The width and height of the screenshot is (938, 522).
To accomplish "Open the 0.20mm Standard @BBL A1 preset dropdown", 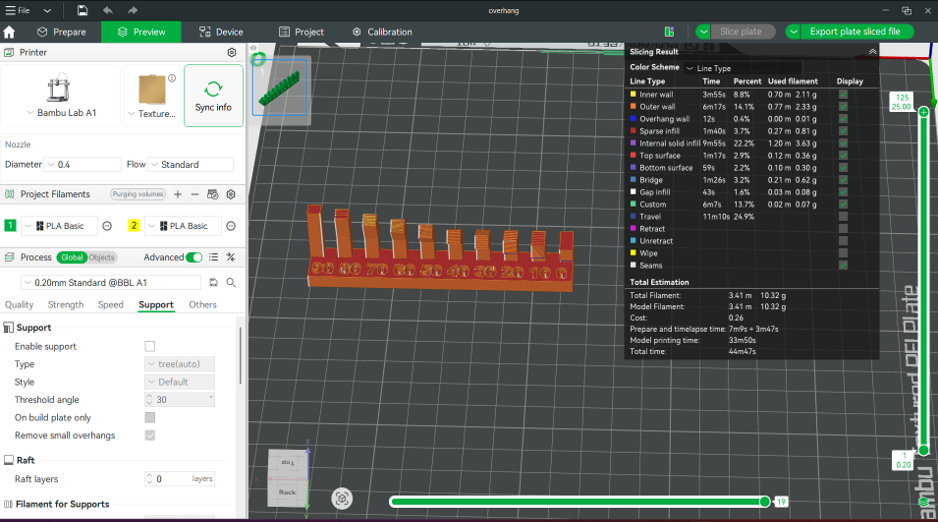I will coord(111,282).
